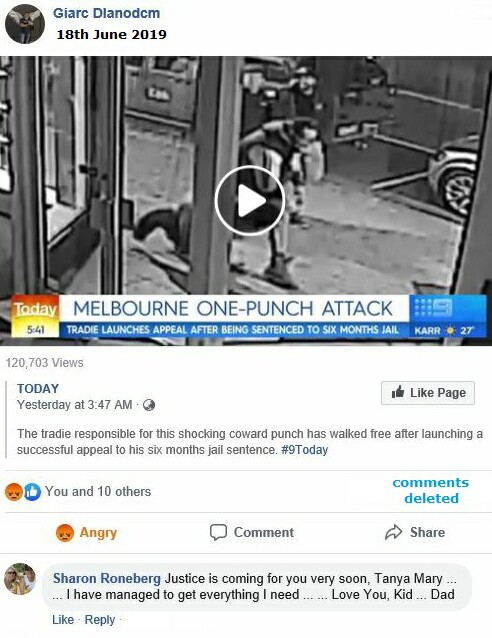Viewport: 492px width, 638px height.
Task: Click the Giarc Dlanodcm profile picture
Action: coord(24,24)
